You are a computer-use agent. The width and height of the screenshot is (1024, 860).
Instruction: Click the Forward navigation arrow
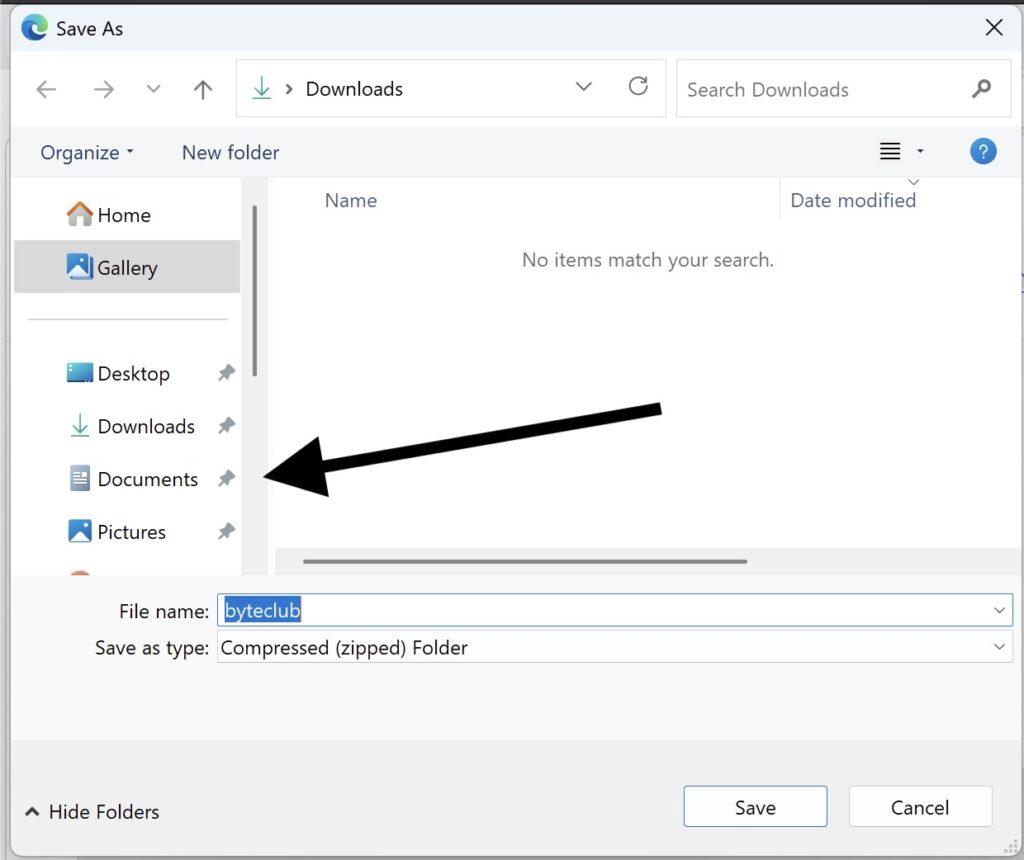point(104,89)
